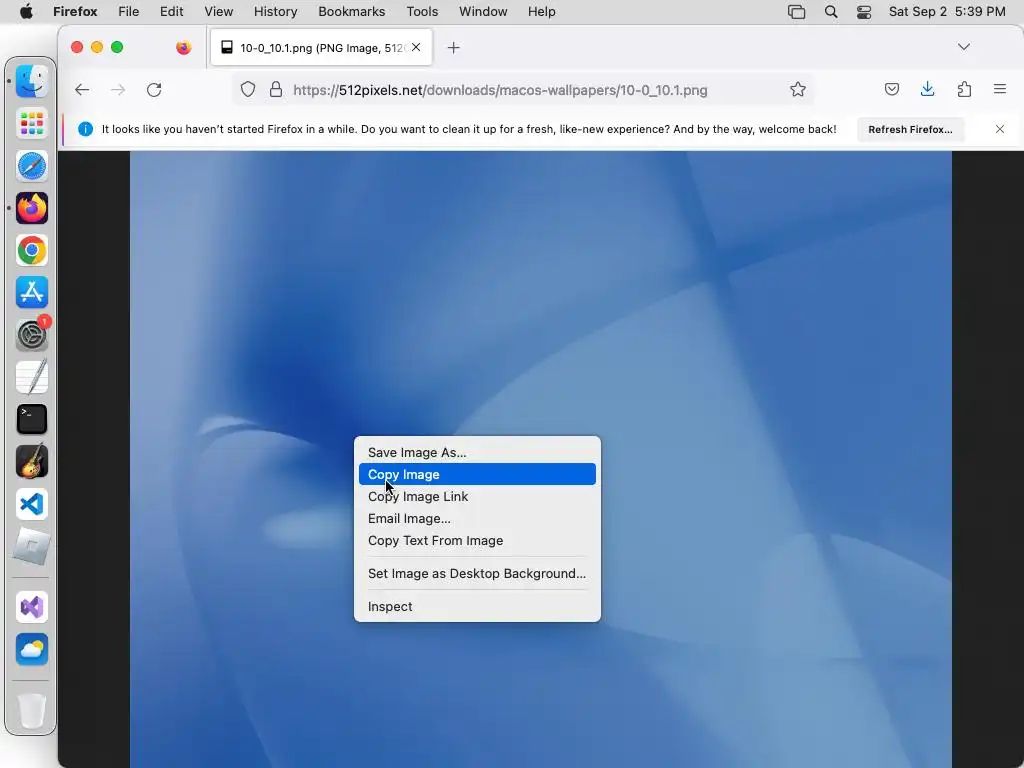This screenshot has width=1024, height=768.
Task: Open Launchpad from the Dock
Action: click(32, 123)
